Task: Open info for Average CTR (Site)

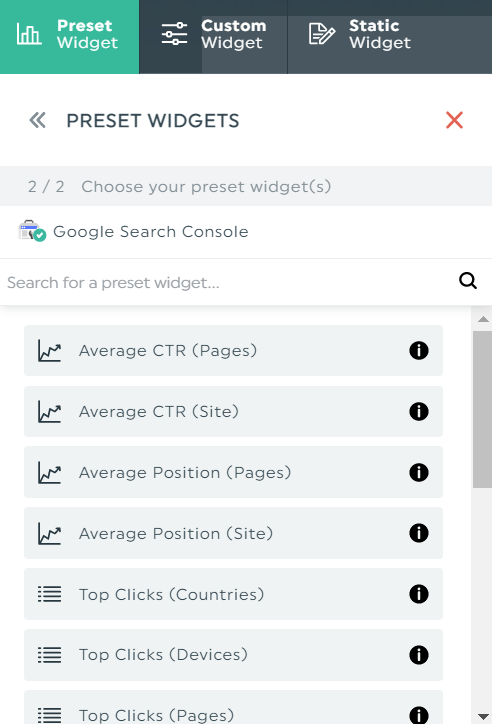Action: click(x=419, y=411)
